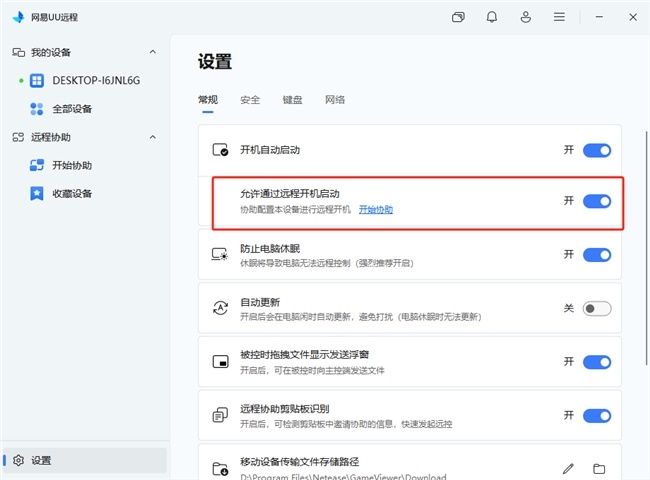Collapse the 远程协助 section chevron
650x480 pixels.
(153, 137)
